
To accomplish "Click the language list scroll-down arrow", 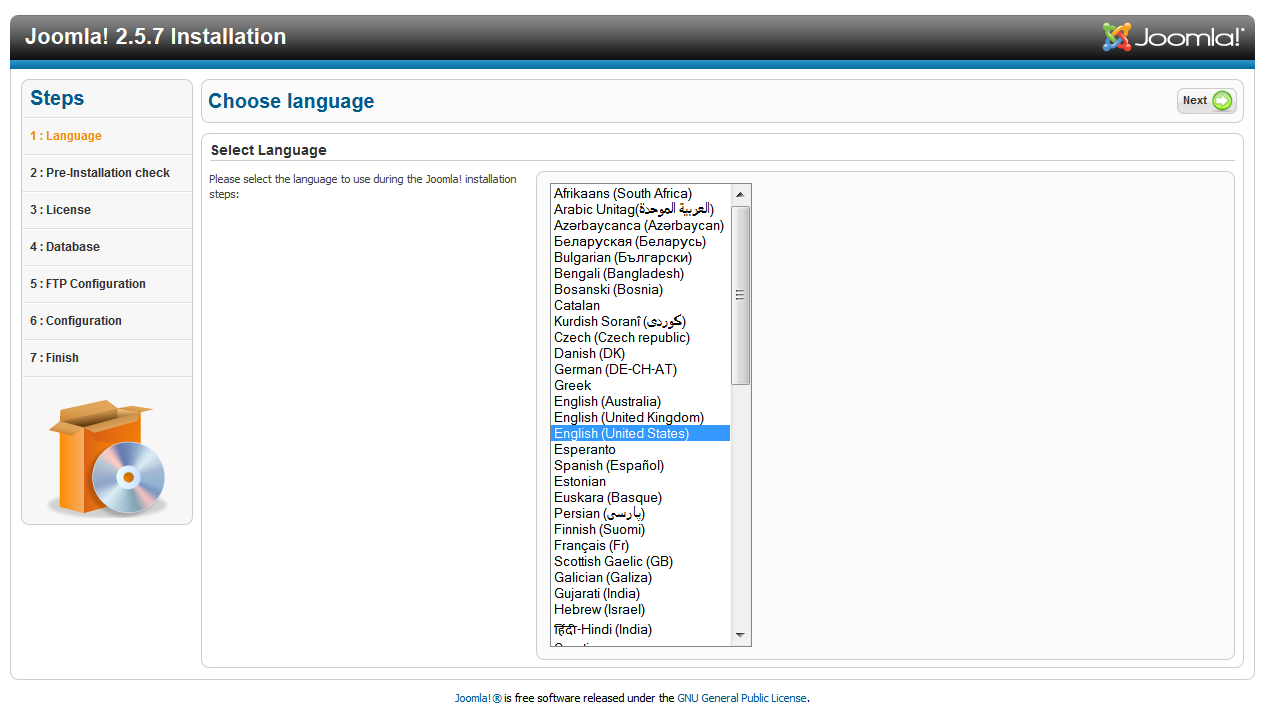I will click(740, 636).
